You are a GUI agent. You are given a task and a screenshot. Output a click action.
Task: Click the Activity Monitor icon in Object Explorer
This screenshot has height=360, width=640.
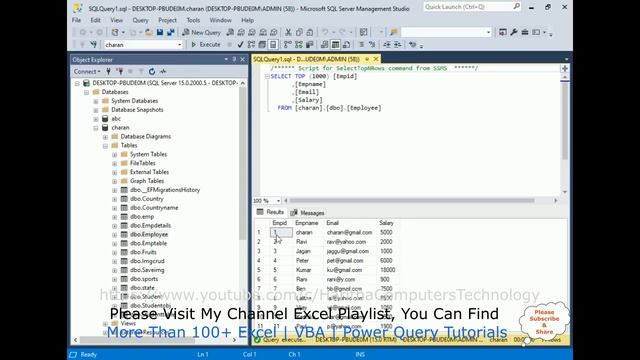(x=163, y=71)
